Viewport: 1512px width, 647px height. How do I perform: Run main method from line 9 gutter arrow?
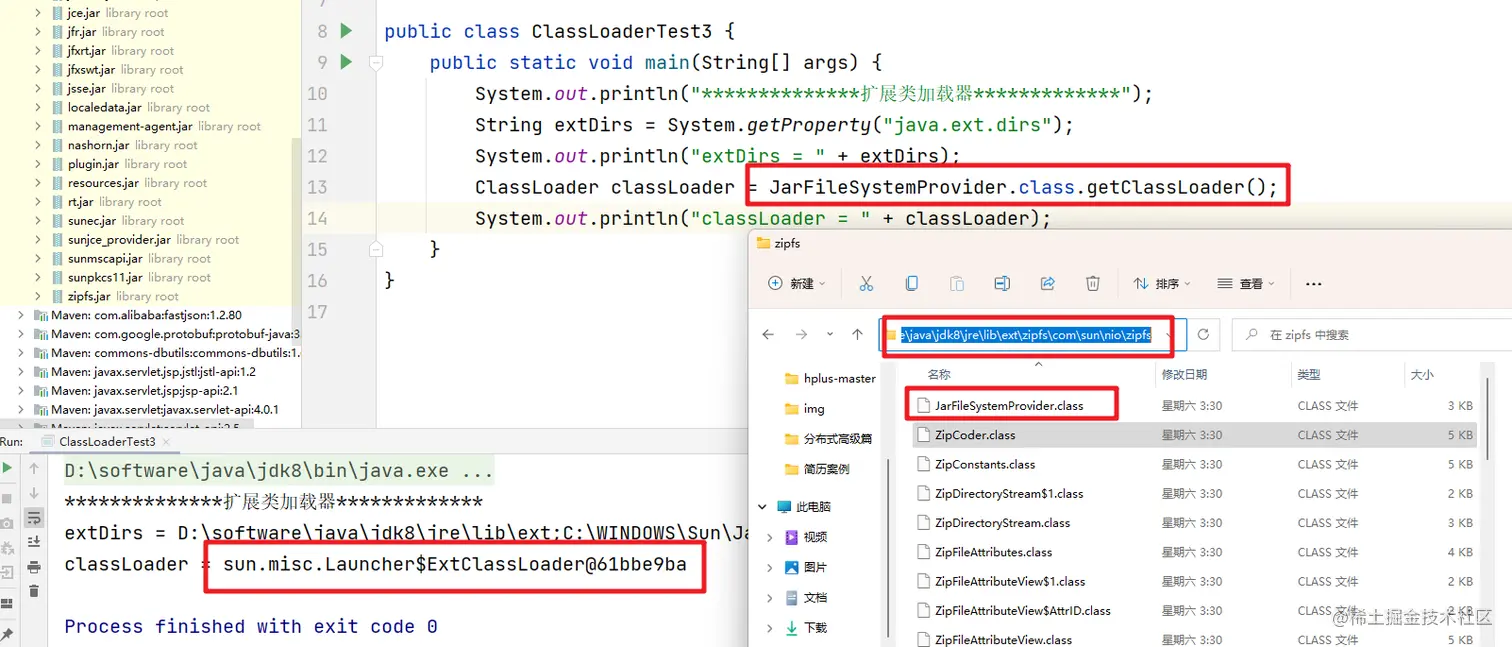pyautogui.click(x=346, y=62)
